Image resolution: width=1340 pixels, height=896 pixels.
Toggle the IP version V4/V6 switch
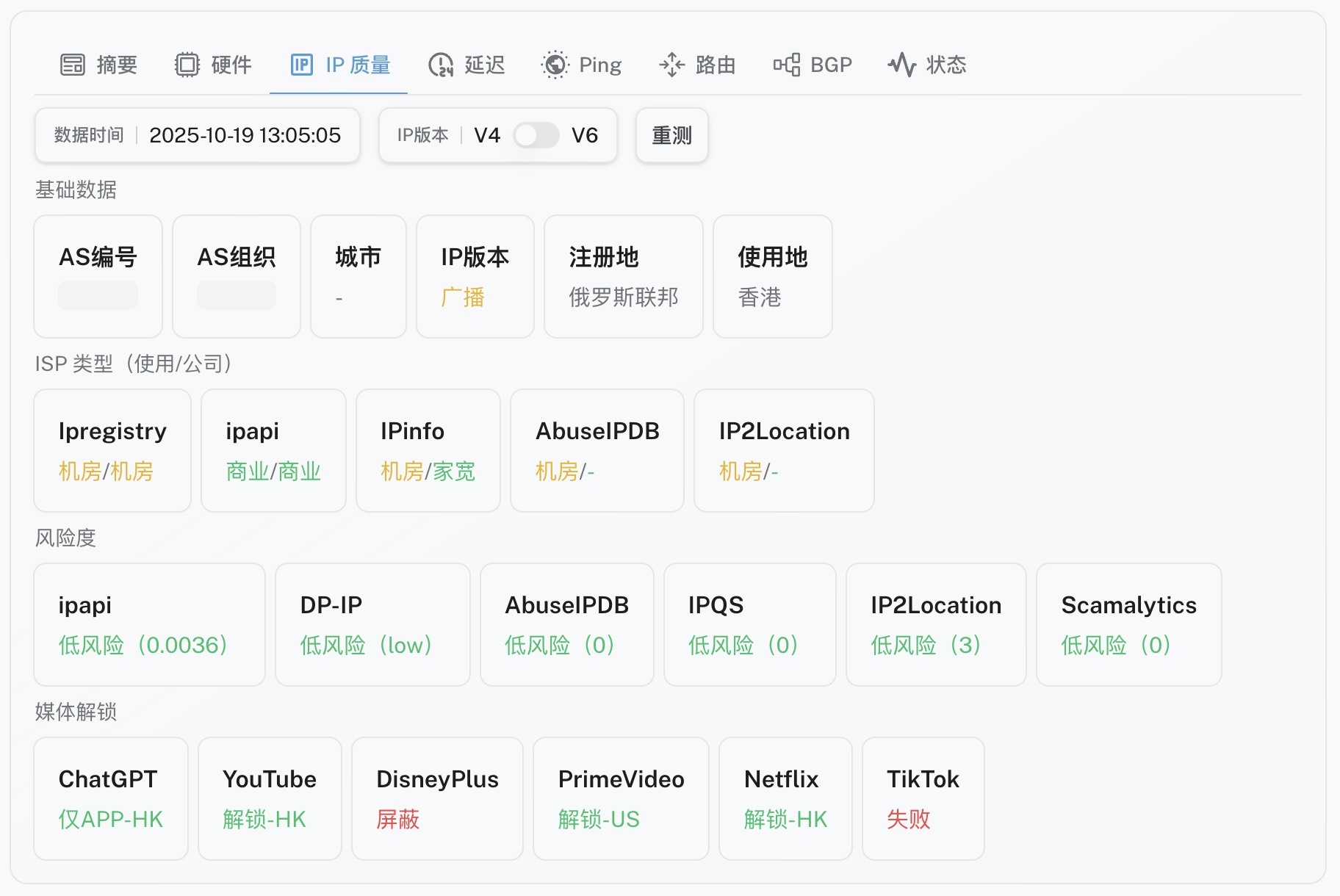tap(536, 135)
